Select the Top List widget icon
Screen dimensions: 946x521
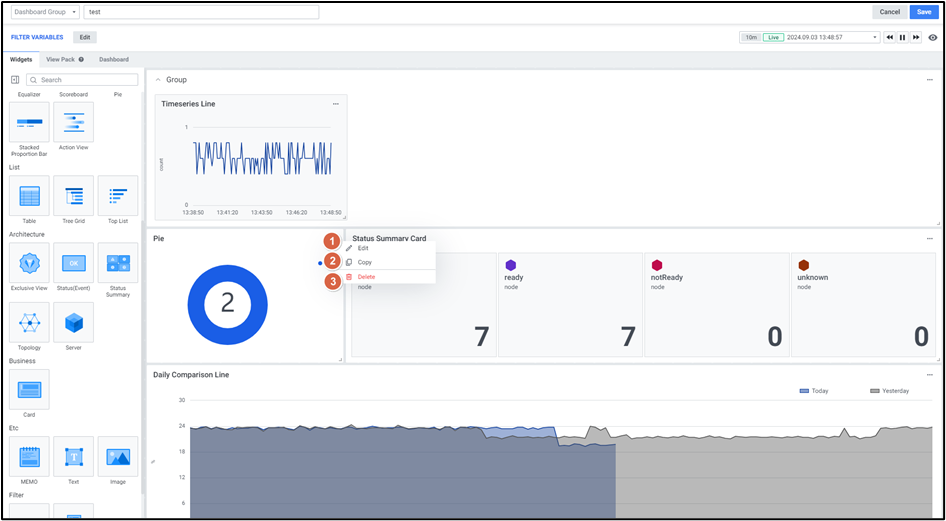tap(118, 196)
